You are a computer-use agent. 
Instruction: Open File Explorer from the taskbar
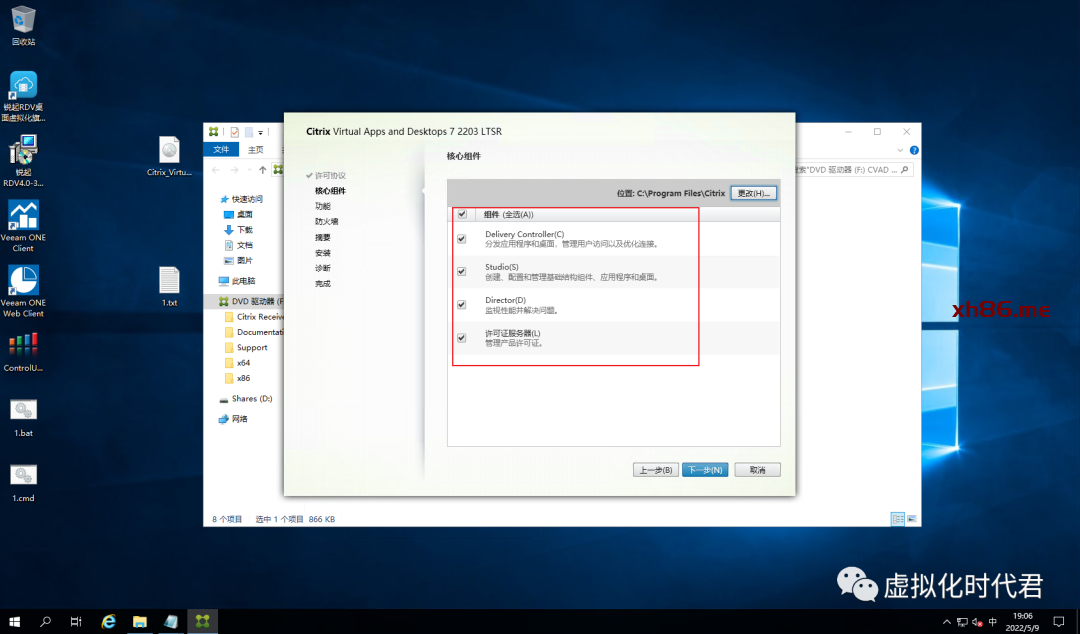pos(140,622)
